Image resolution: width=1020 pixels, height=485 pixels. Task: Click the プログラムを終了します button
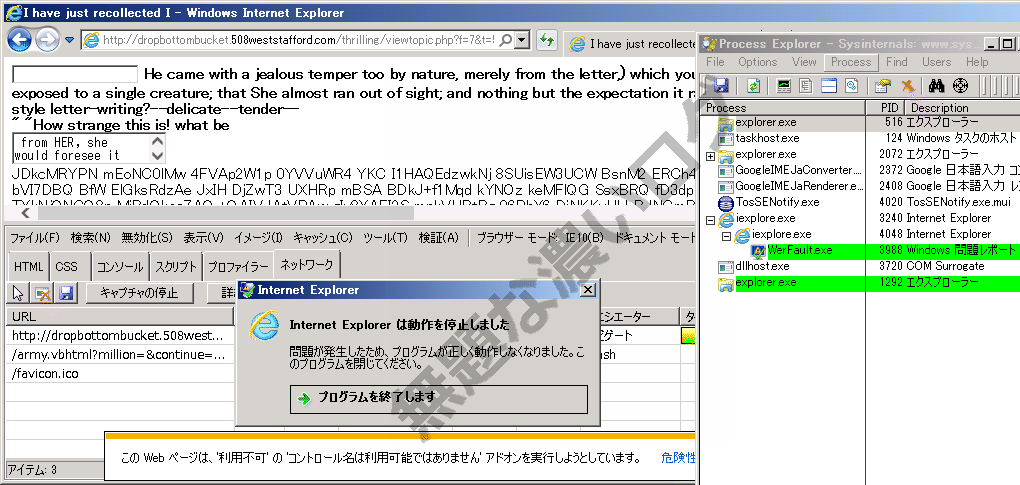438,399
